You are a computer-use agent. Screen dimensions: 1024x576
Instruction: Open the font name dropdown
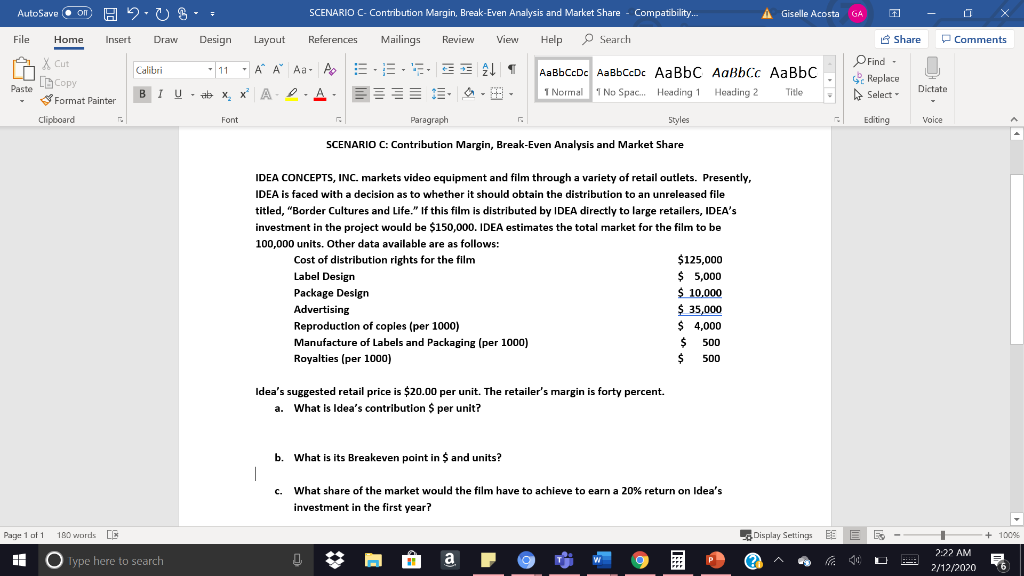click(211, 69)
